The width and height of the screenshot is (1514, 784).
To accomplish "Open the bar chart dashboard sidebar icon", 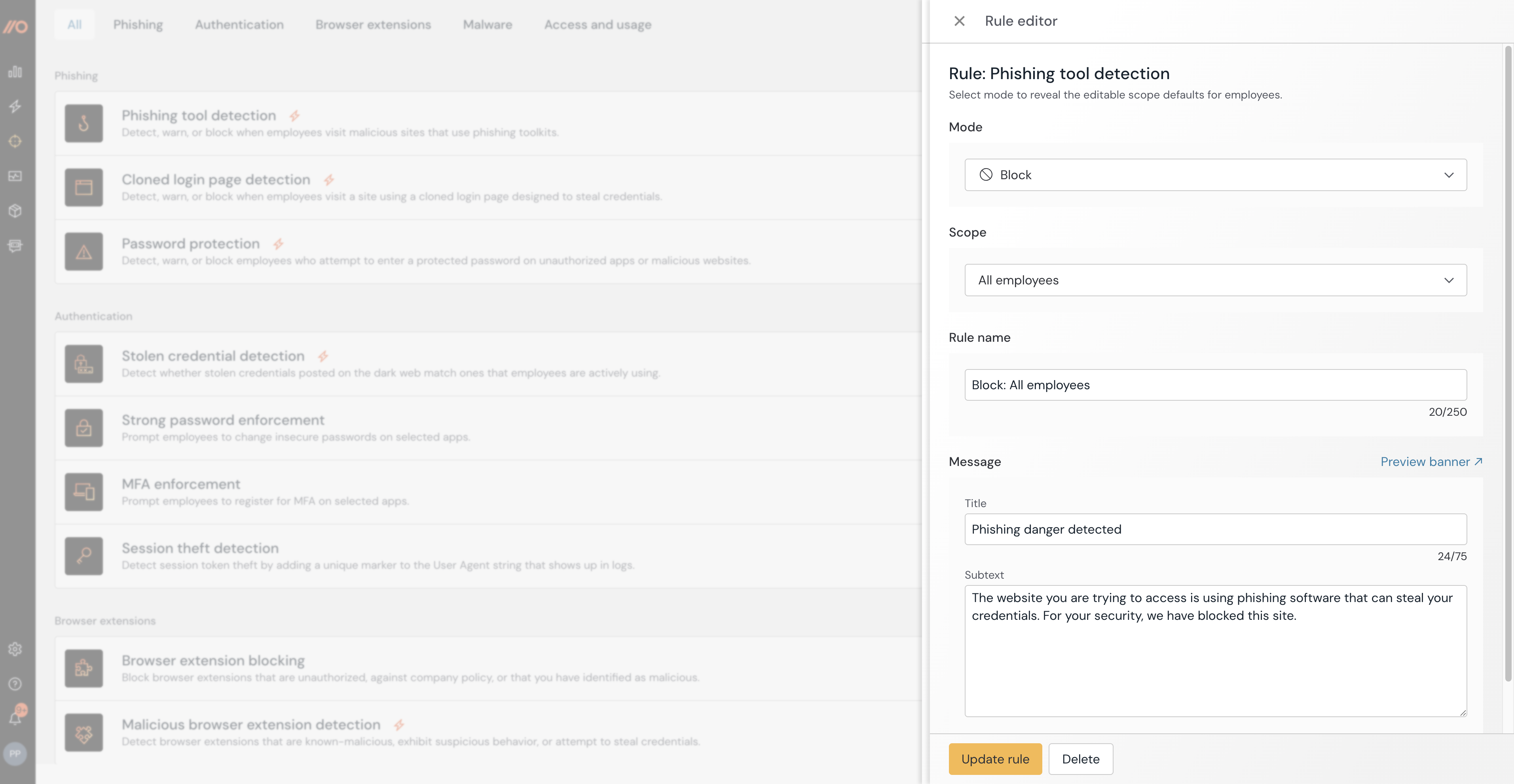I will [x=15, y=72].
